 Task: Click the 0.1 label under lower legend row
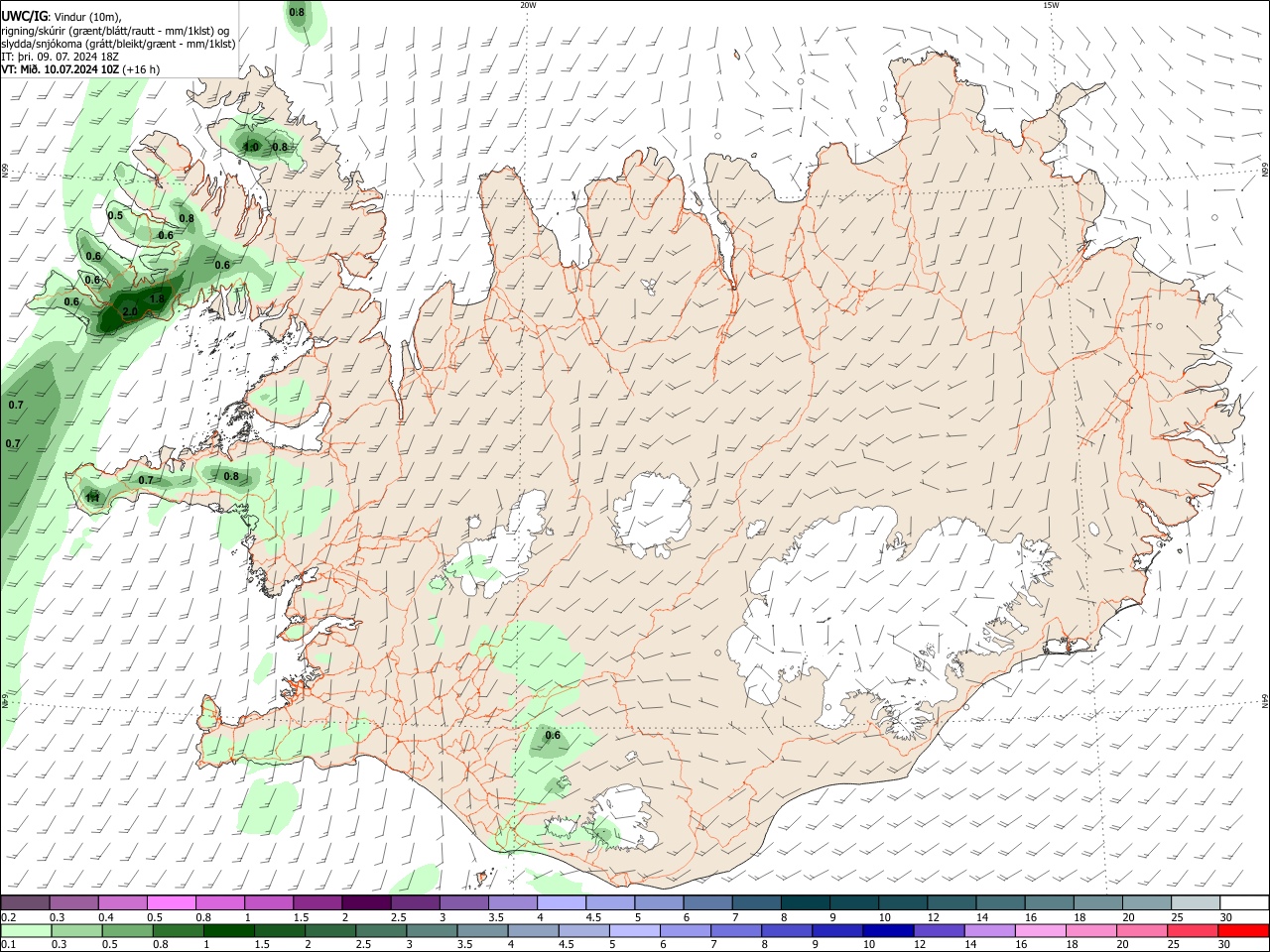8,945
